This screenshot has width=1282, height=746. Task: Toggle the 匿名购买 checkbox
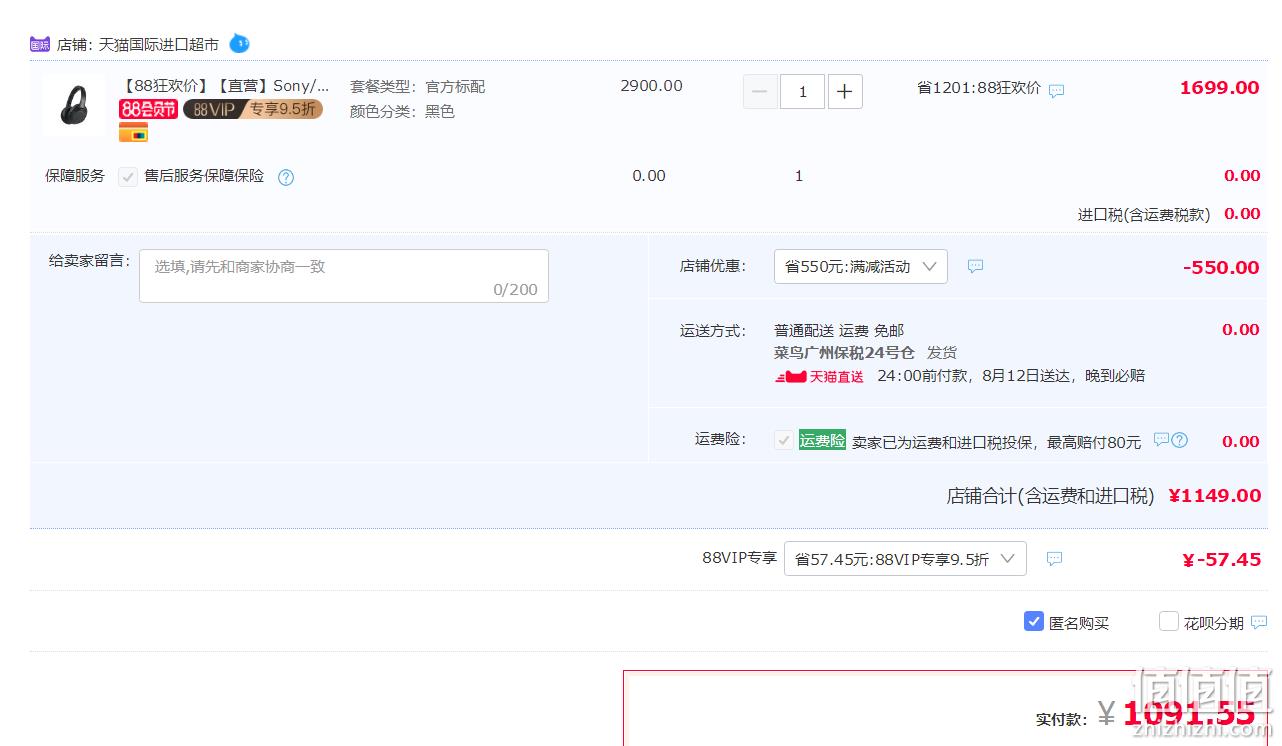click(1034, 622)
